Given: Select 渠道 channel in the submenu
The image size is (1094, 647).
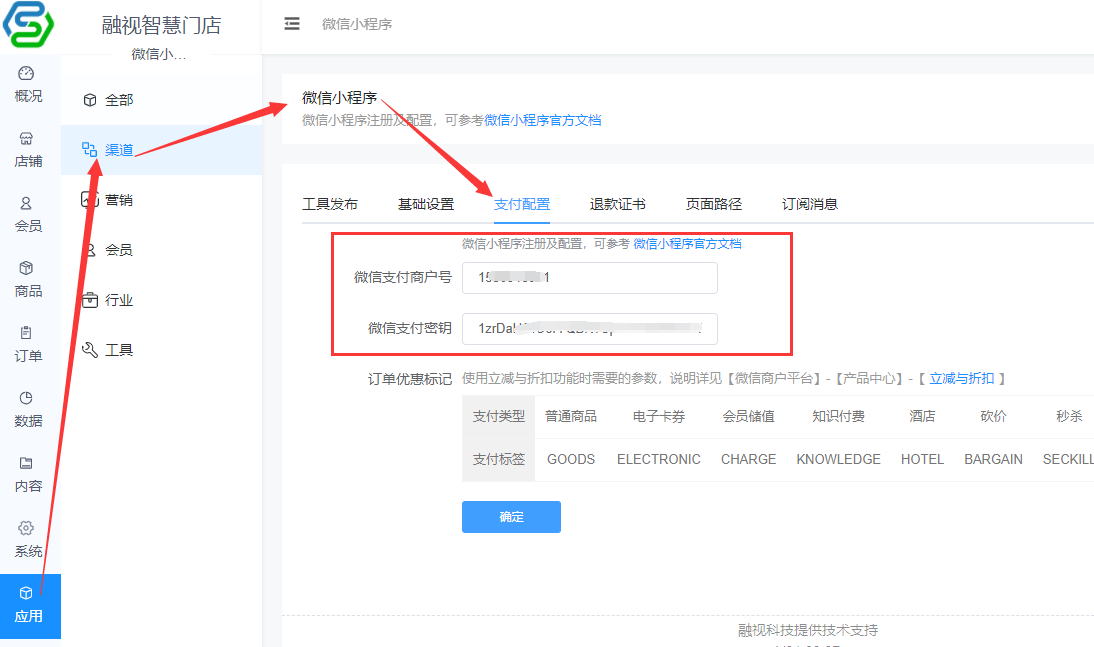Looking at the screenshot, I should pyautogui.click(x=161, y=149).
